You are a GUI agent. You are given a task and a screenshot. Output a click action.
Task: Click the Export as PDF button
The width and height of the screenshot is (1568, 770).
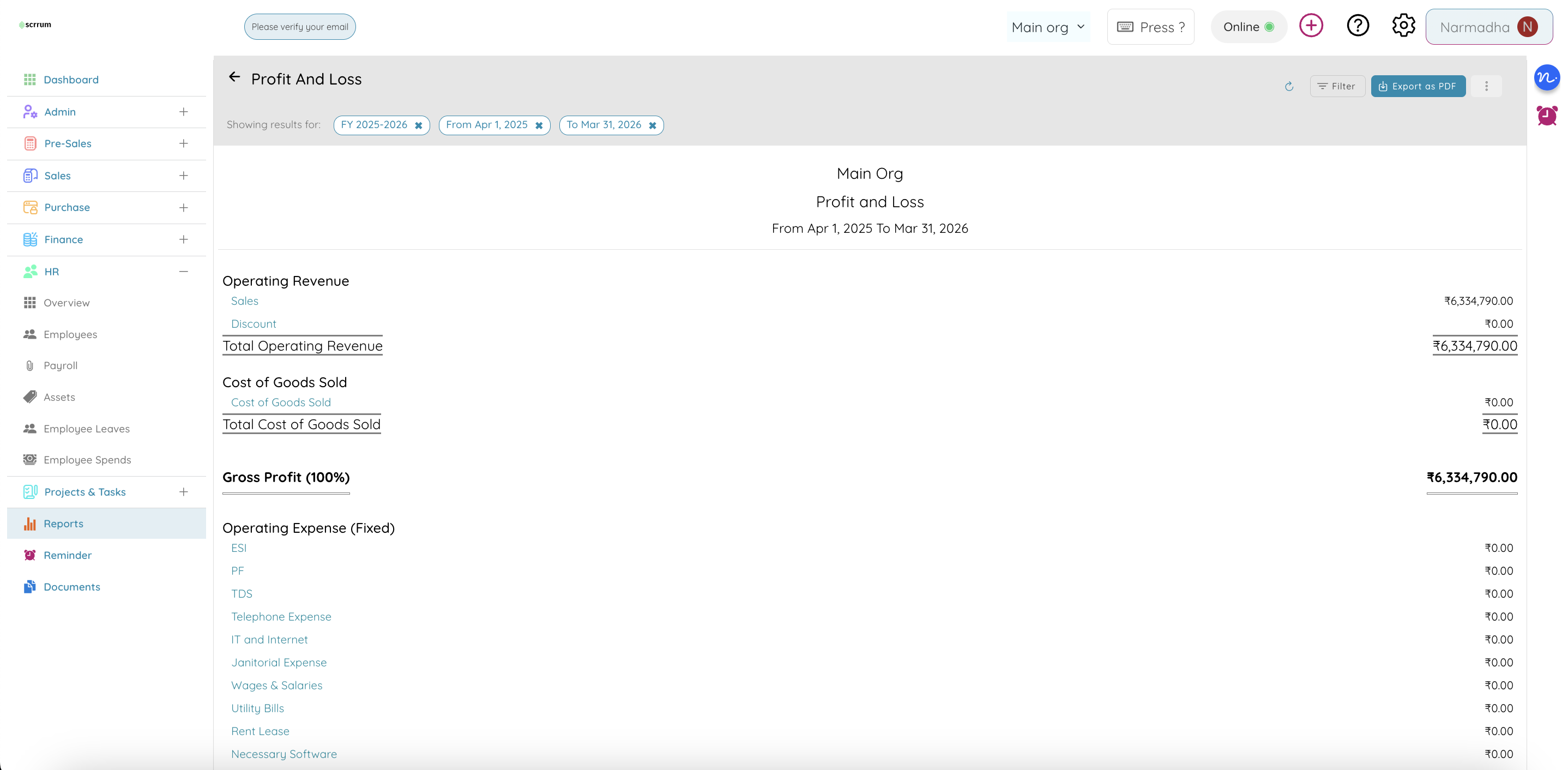pyautogui.click(x=1418, y=87)
